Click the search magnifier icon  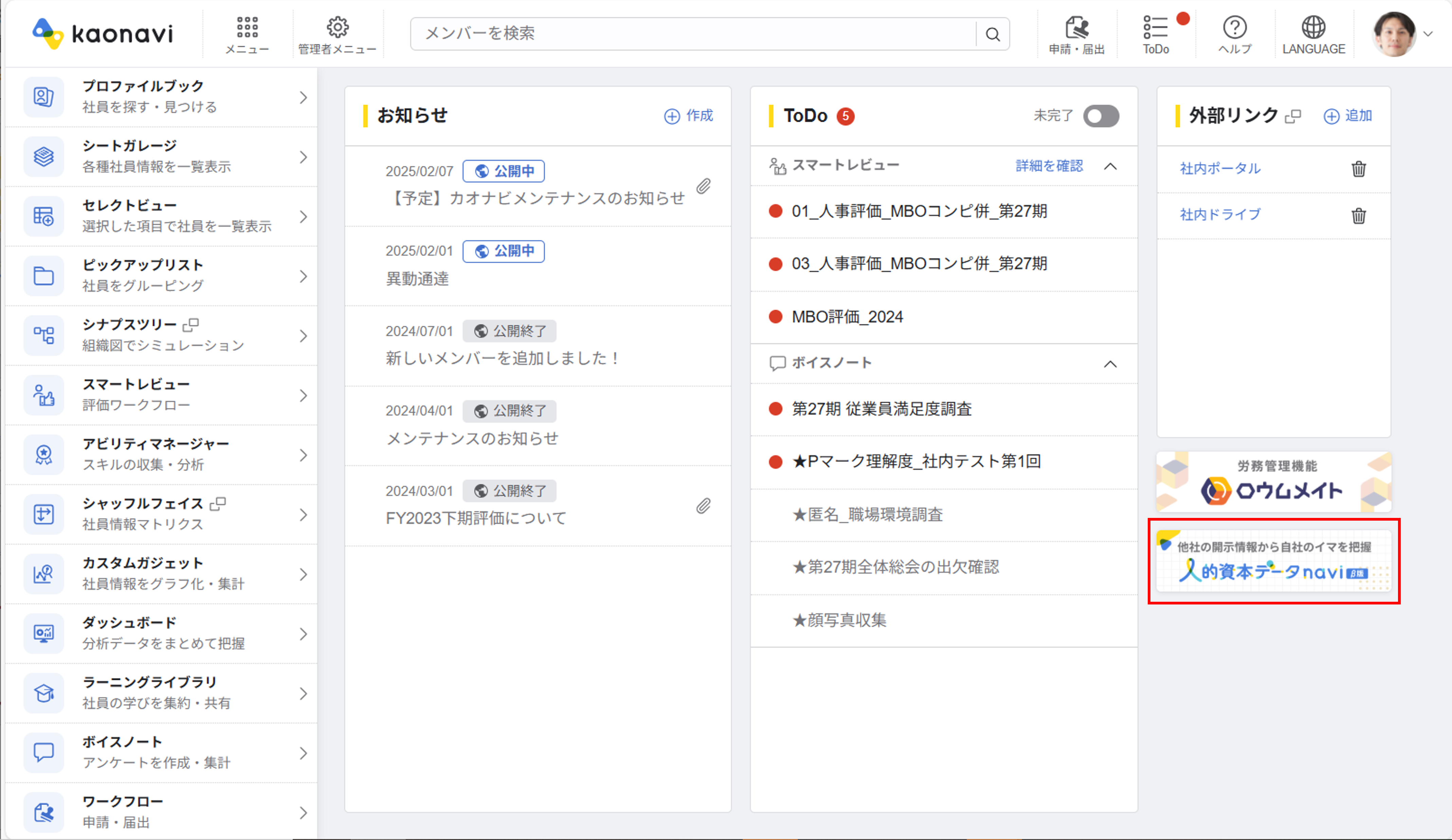pyautogui.click(x=993, y=34)
